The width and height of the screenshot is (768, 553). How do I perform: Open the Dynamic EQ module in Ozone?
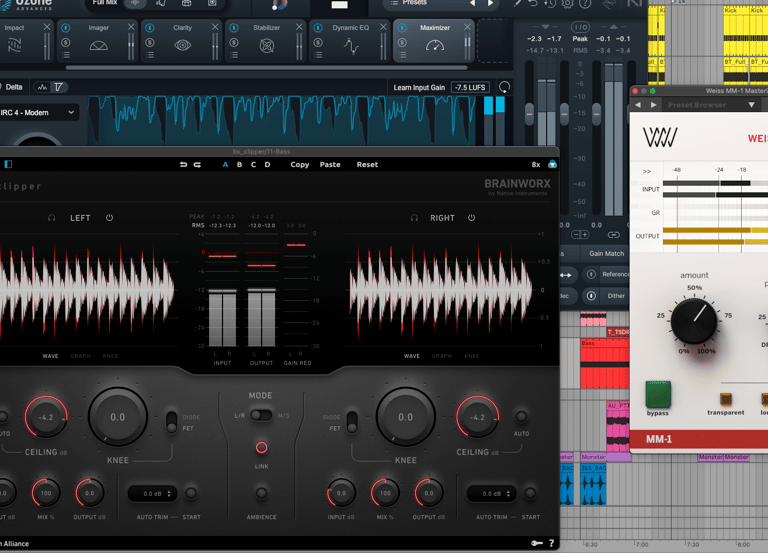(x=351, y=41)
